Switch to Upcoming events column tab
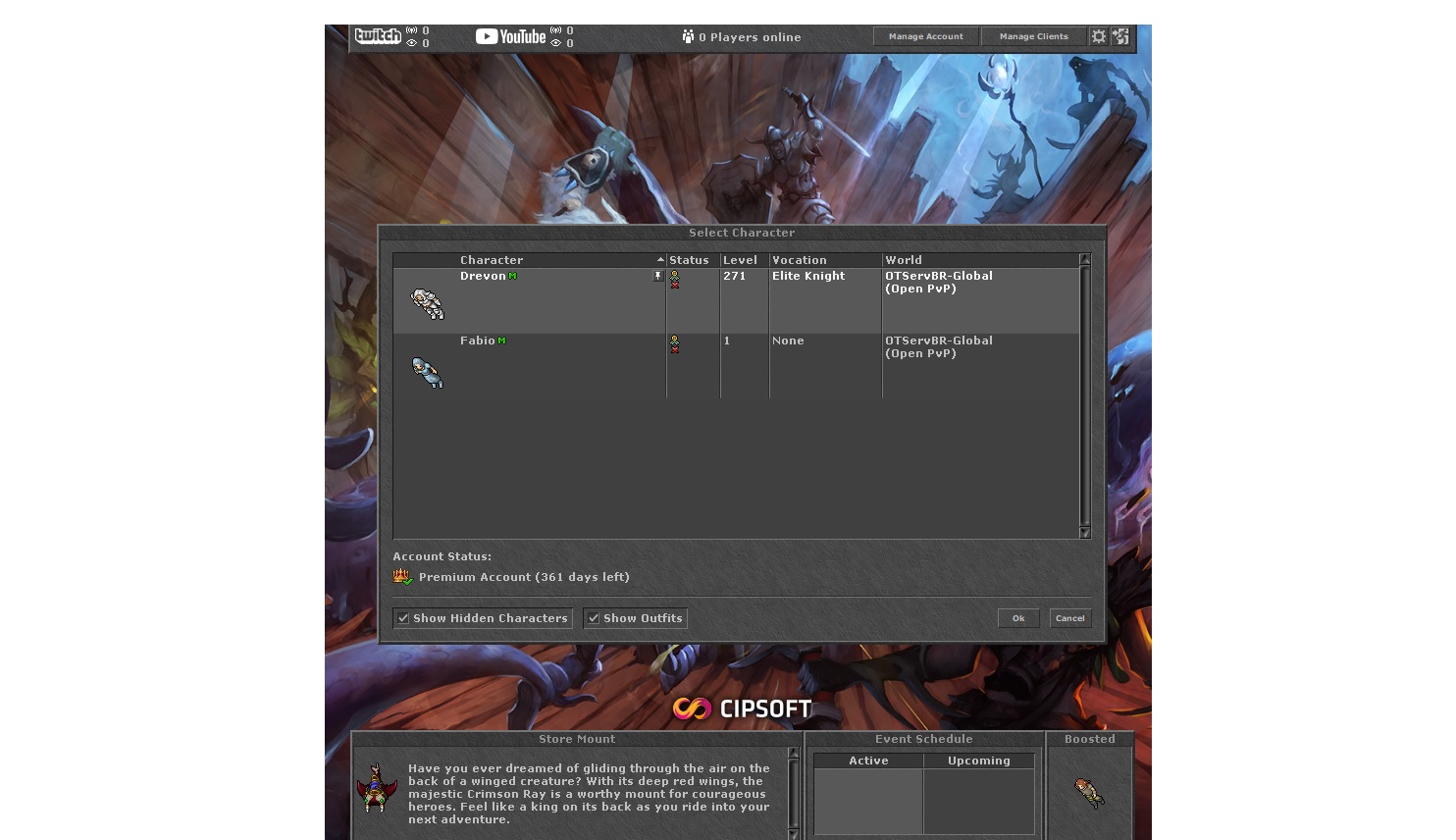The width and height of the screenshot is (1456, 840). click(979, 761)
